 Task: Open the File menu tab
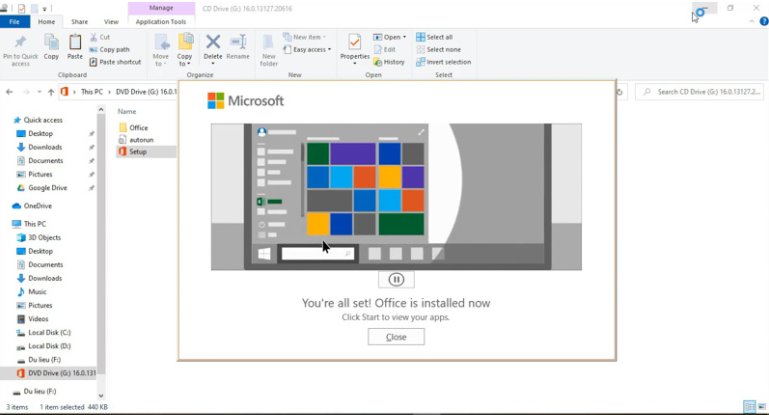click(15, 21)
